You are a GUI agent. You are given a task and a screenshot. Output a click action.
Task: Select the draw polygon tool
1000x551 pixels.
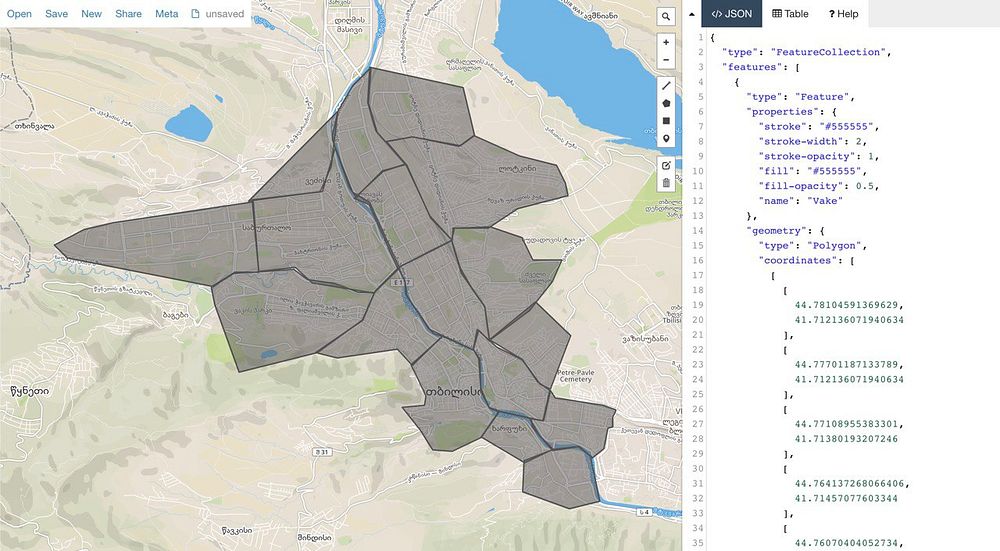pyautogui.click(x=666, y=103)
